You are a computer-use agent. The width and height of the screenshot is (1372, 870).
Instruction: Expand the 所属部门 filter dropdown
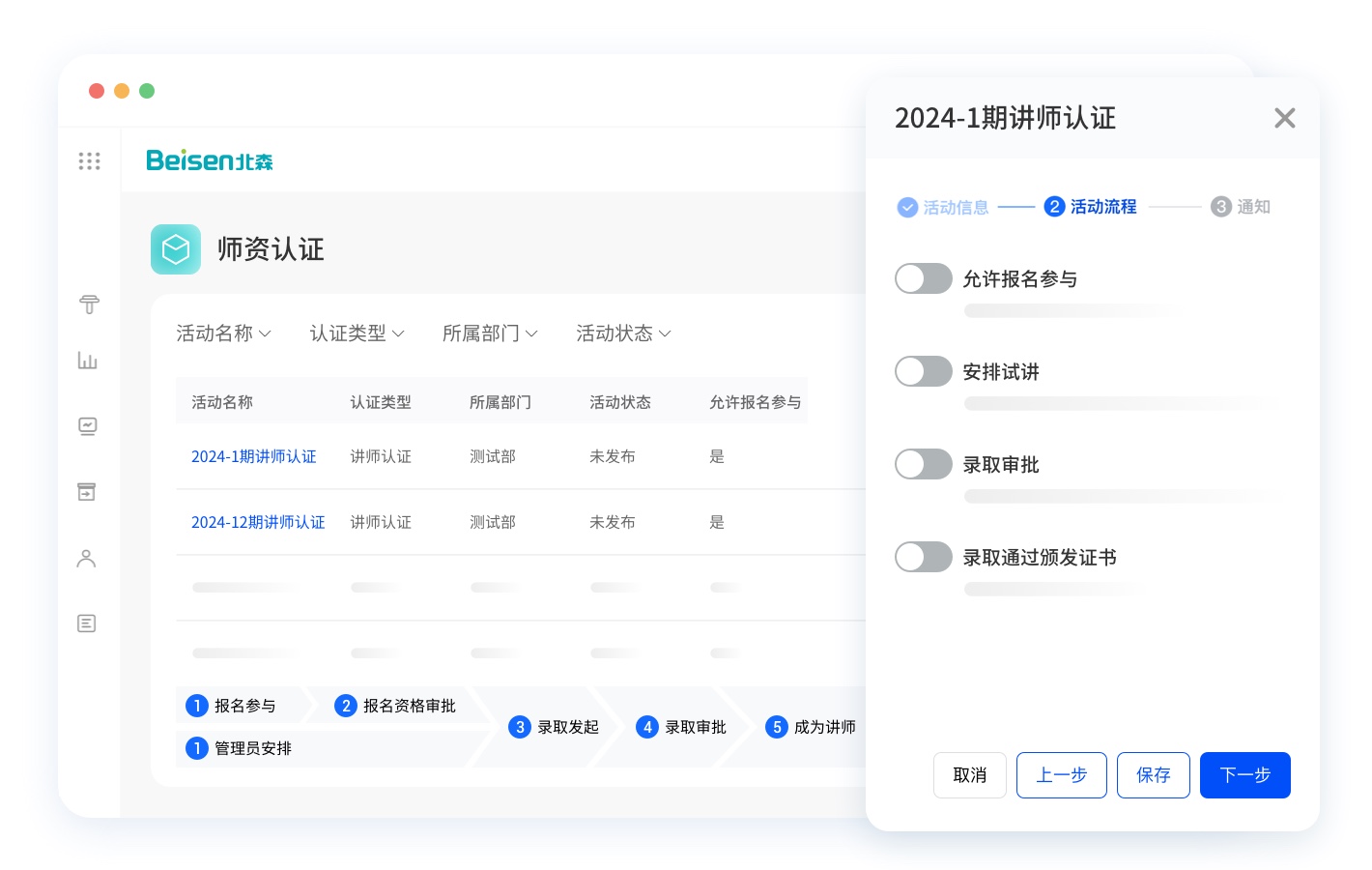[490, 333]
